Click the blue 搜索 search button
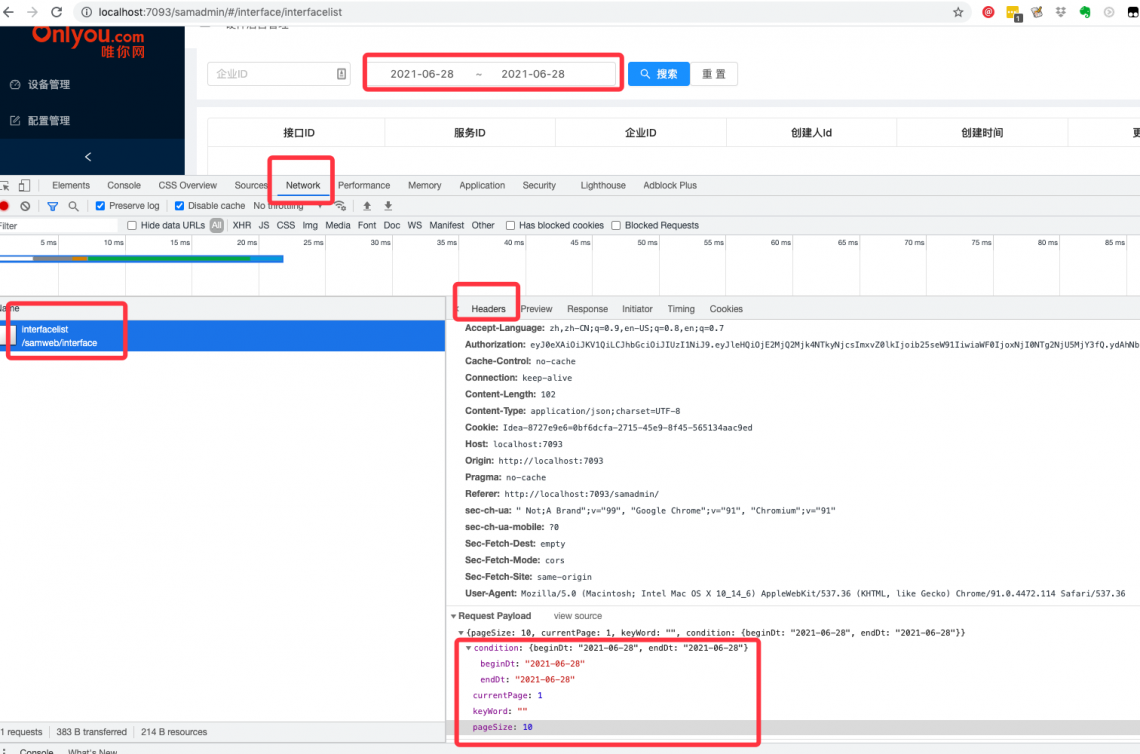Viewport: 1140px width, 754px height. 659,74
